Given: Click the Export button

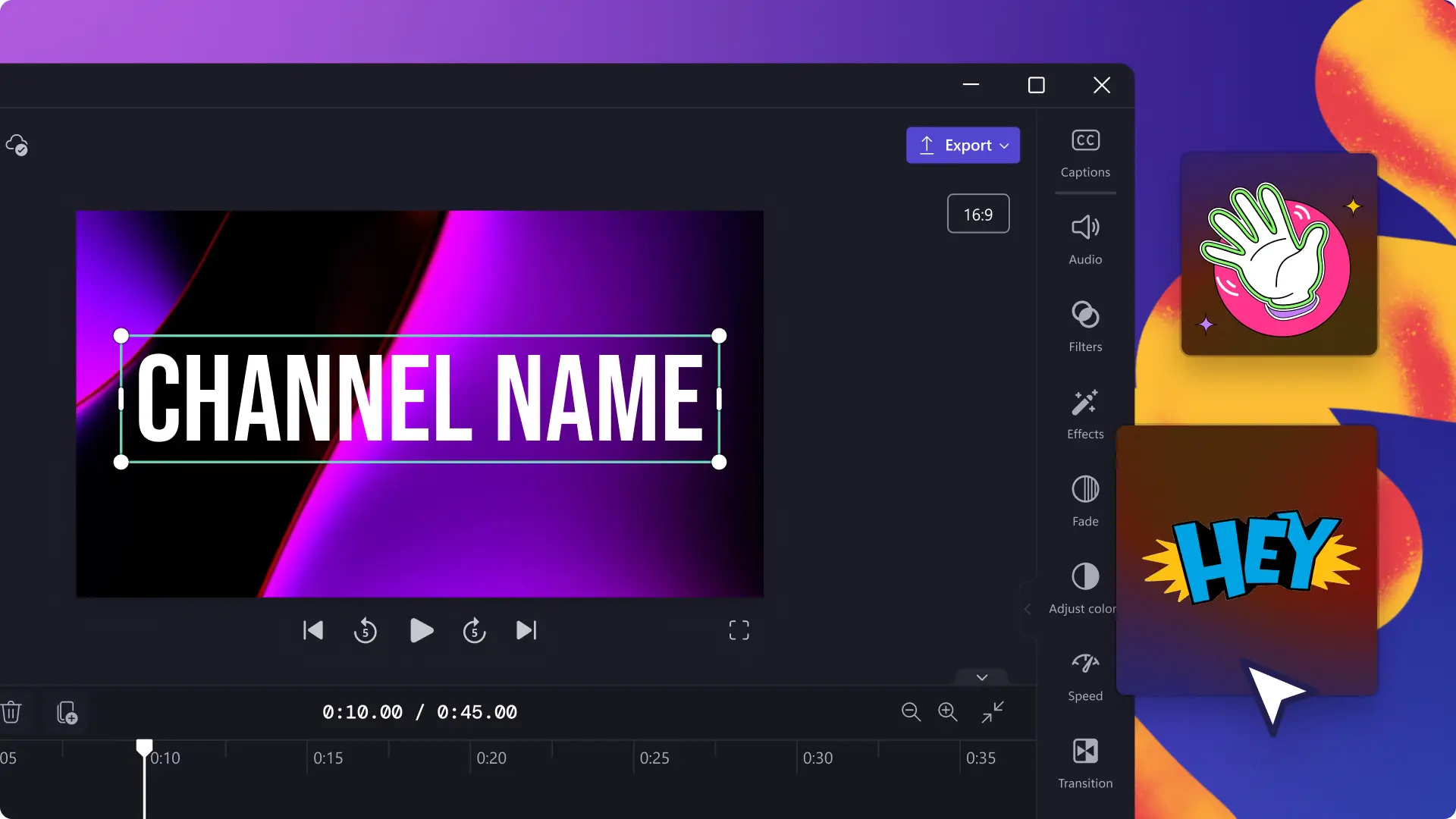Looking at the screenshot, I should click(x=963, y=145).
